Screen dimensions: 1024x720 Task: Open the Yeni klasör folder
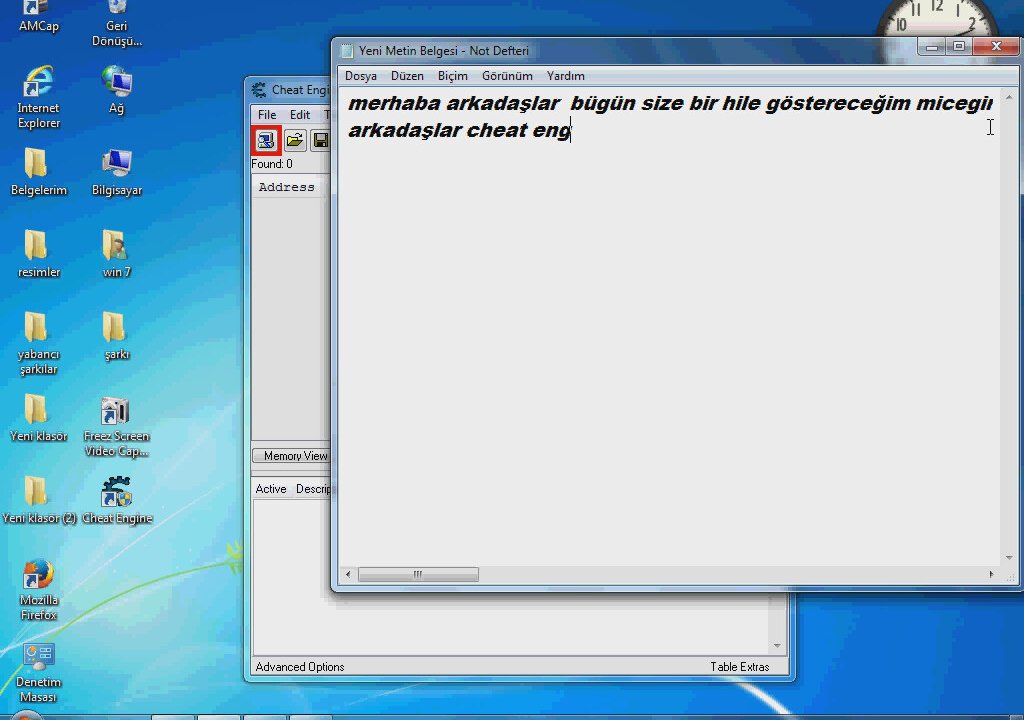pos(39,418)
